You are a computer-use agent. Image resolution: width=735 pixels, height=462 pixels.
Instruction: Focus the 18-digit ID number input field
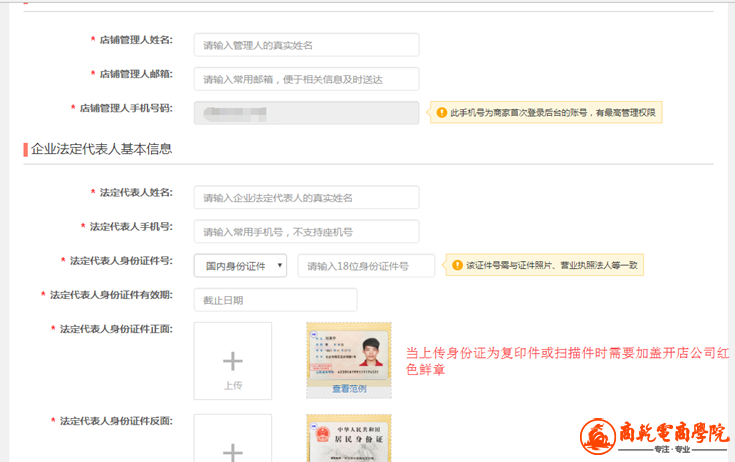[366, 266]
